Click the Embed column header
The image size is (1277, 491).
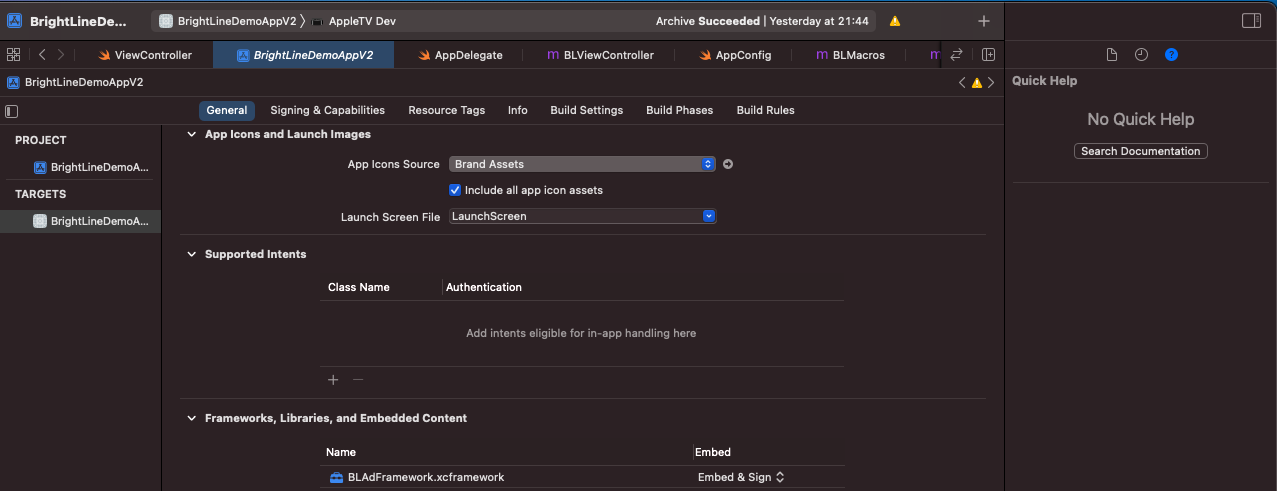click(x=713, y=452)
